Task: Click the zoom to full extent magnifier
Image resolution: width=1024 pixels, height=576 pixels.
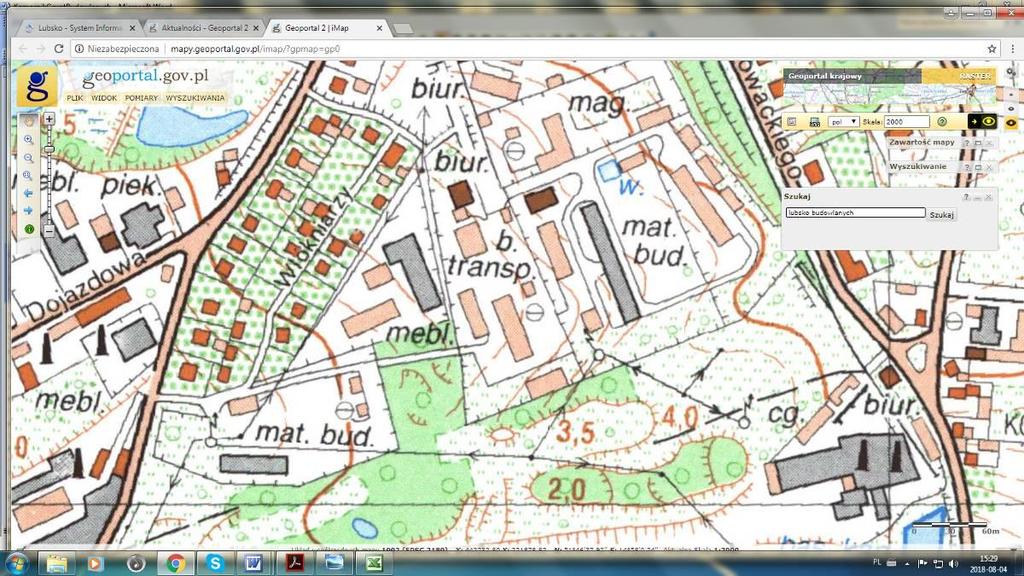Action: [x=29, y=176]
